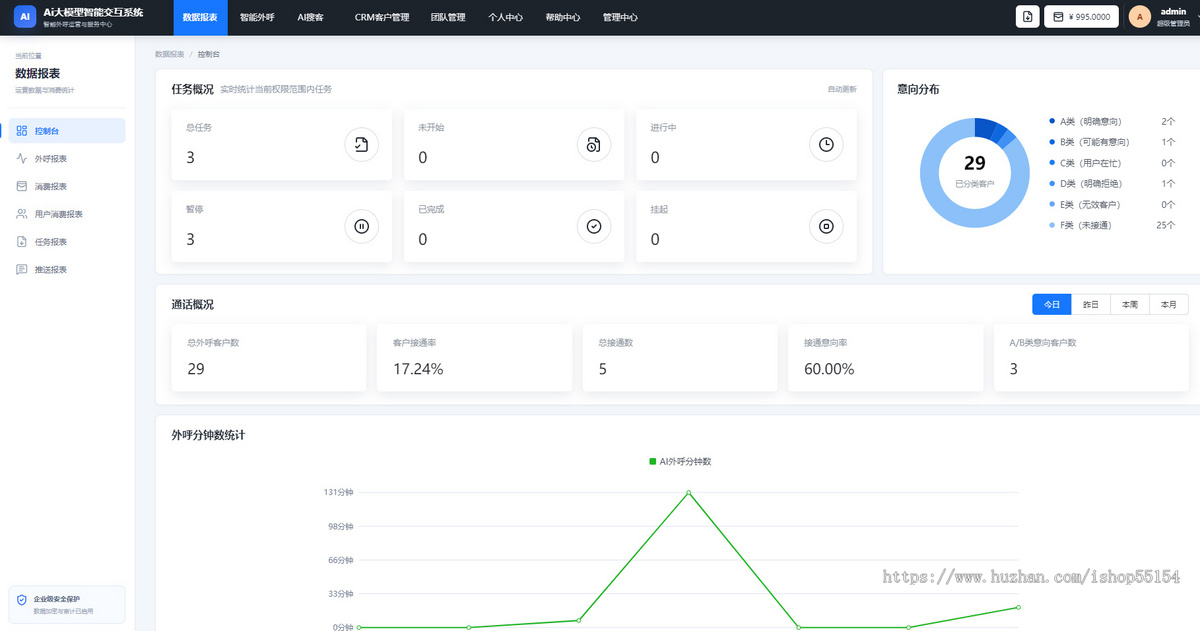The height and width of the screenshot is (631, 1200).
Task: Open the 推送报表 message icon
Action: coord(22,270)
